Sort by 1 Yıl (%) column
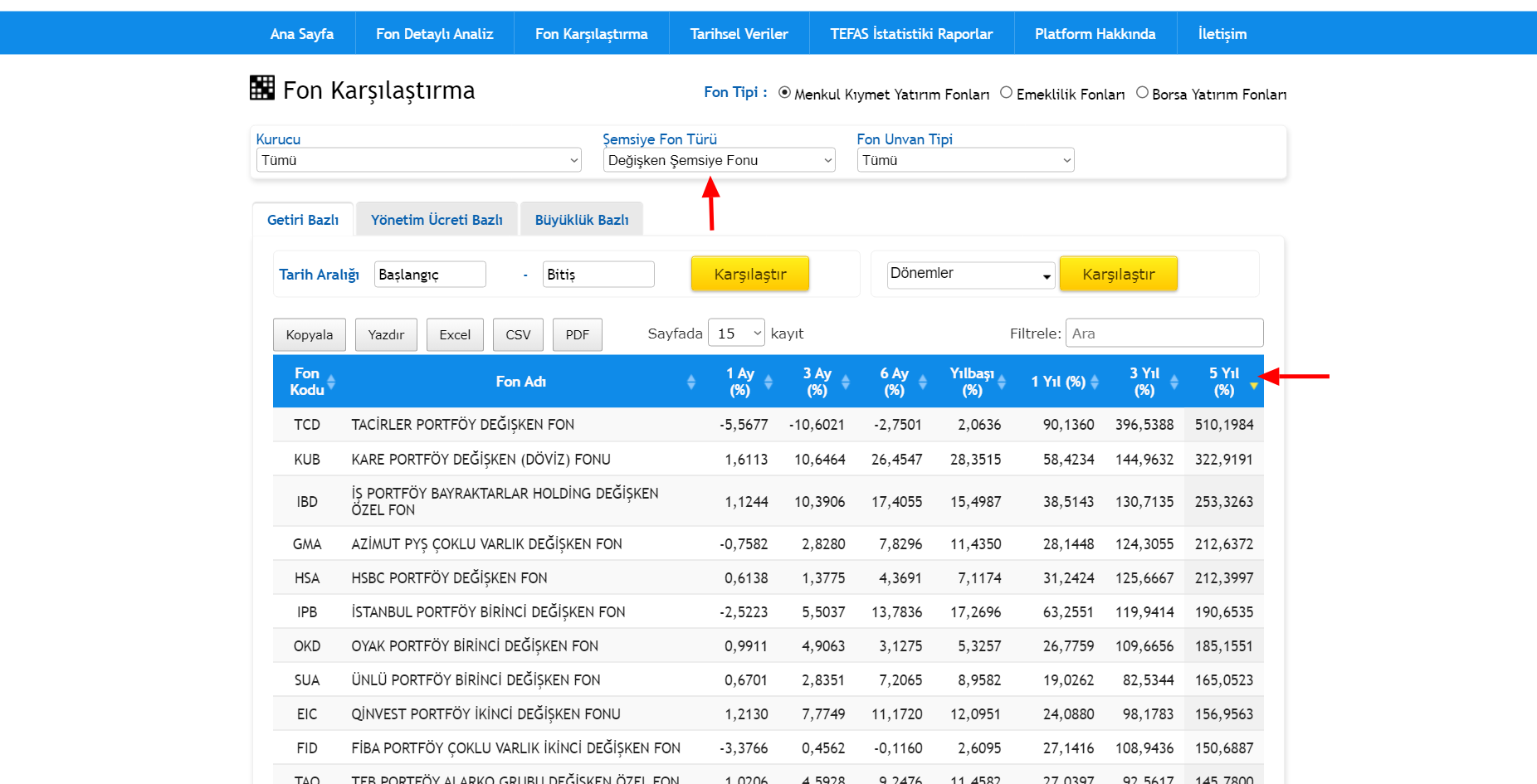1537x784 pixels. tap(1094, 382)
